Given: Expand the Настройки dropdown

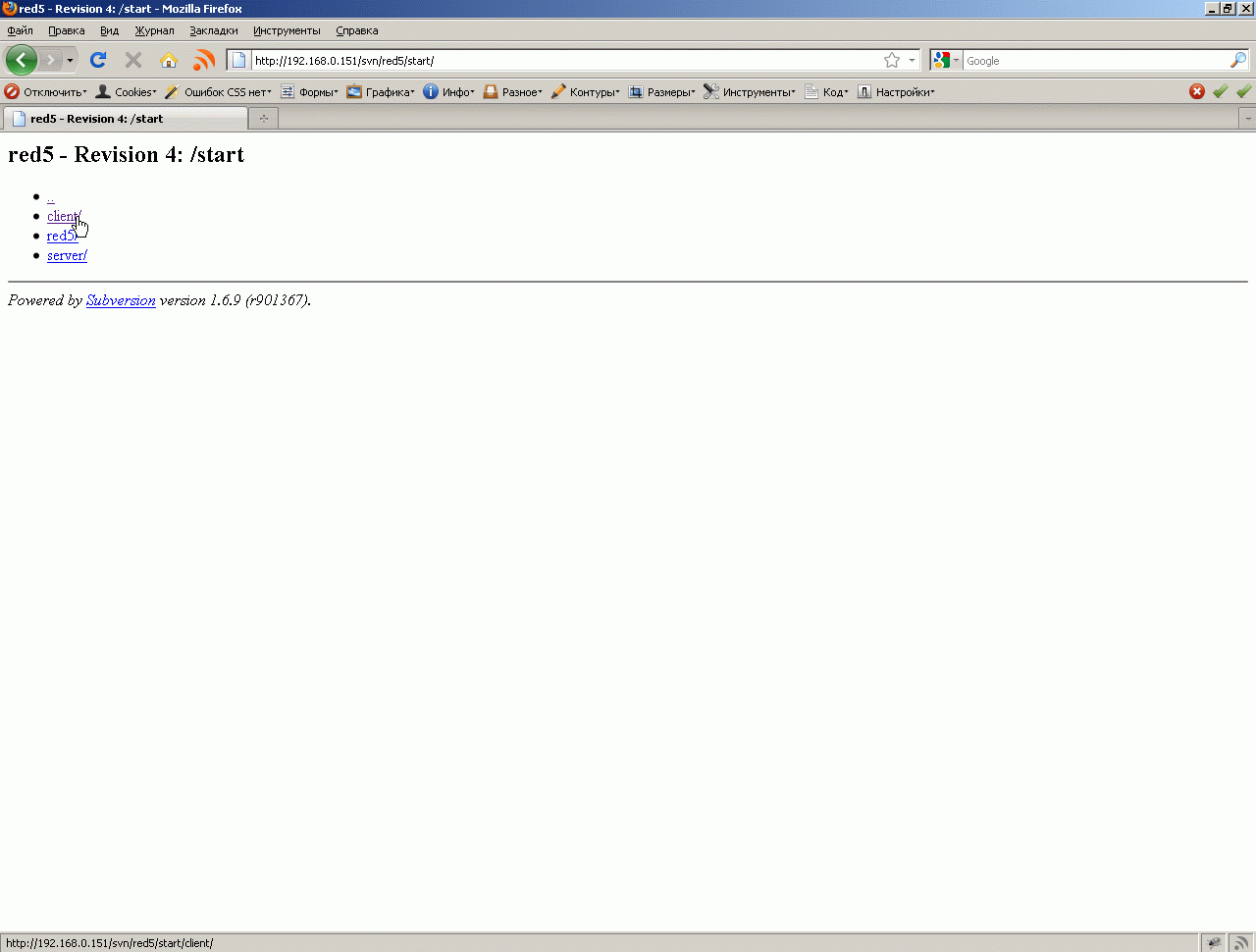Looking at the screenshot, I should (896, 92).
